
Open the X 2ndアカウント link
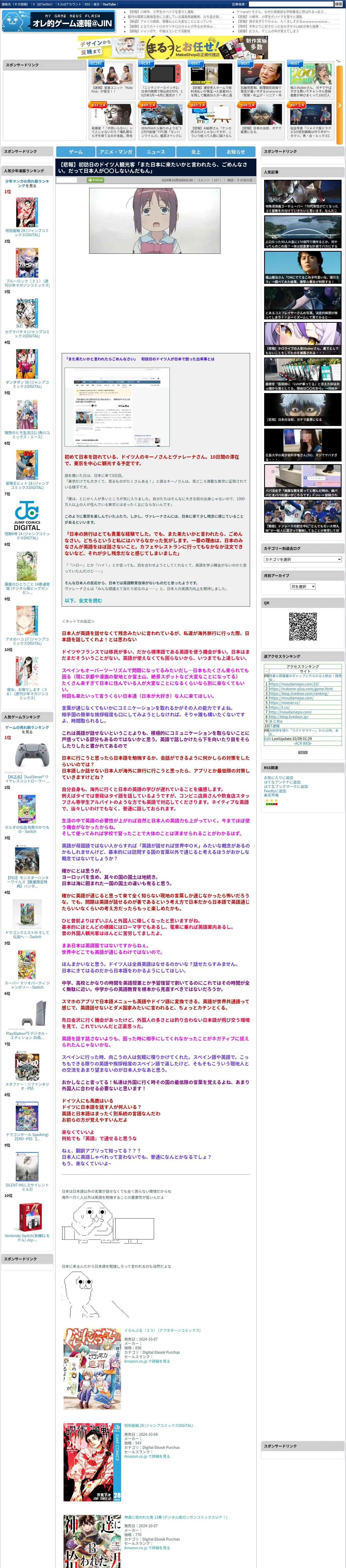[70, 4]
